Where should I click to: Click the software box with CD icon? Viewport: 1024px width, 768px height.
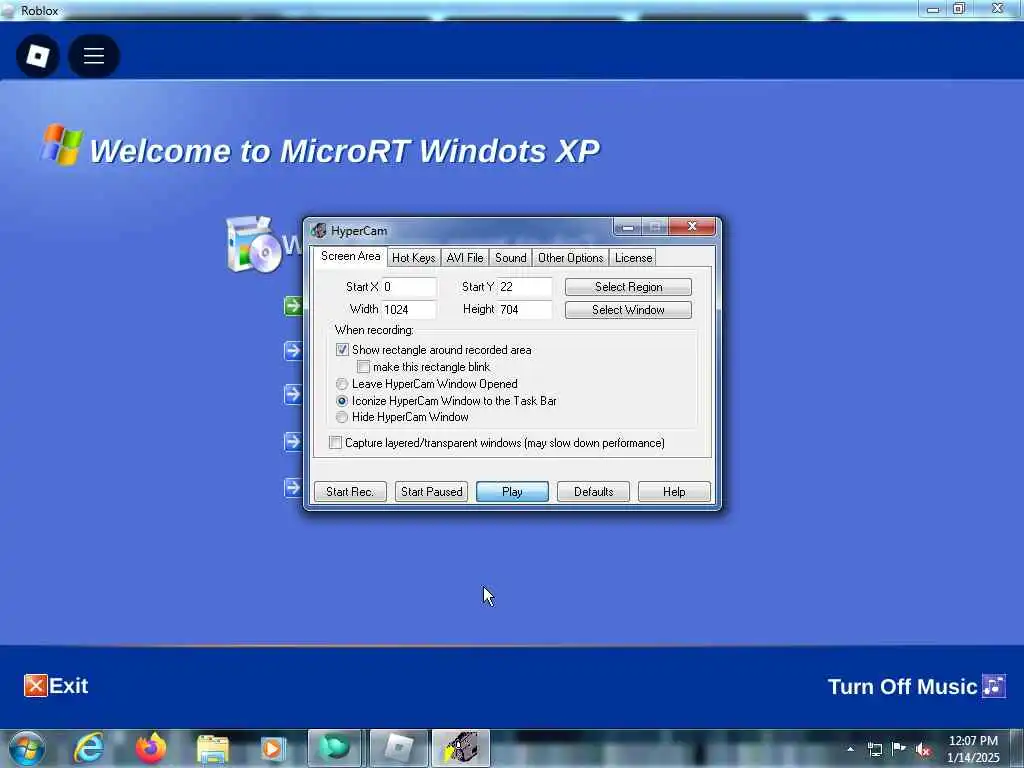(253, 244)
